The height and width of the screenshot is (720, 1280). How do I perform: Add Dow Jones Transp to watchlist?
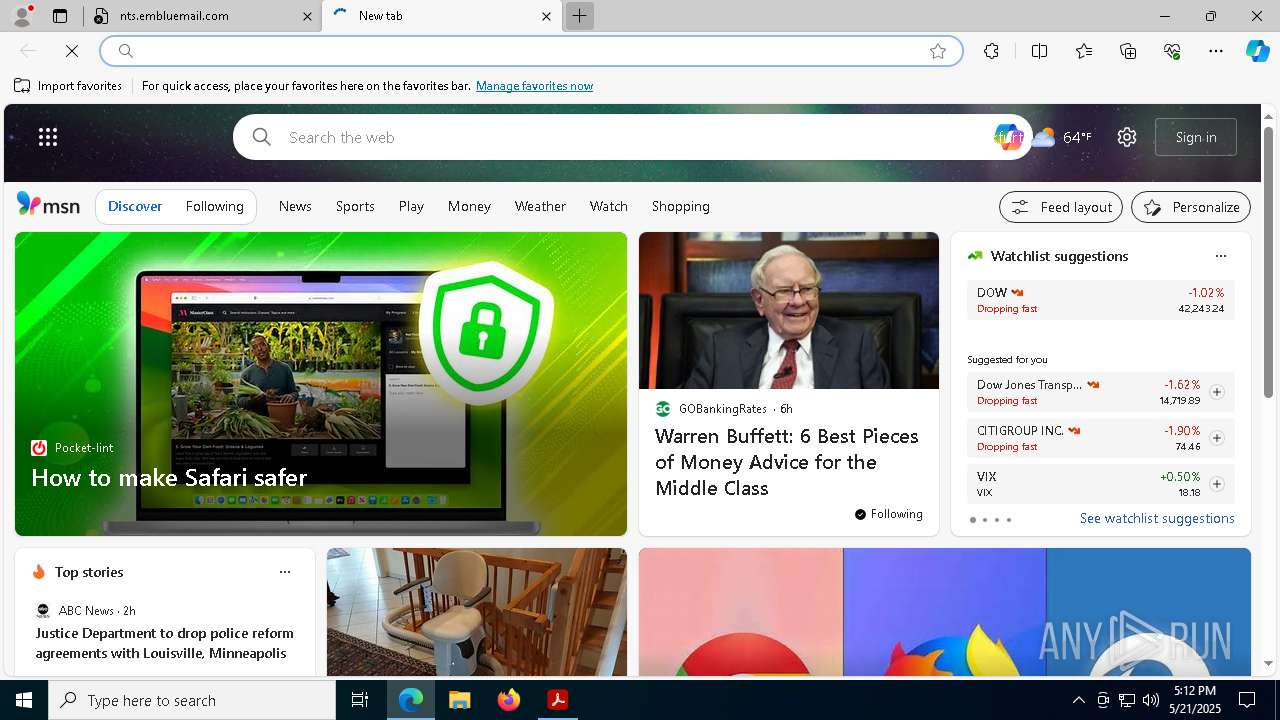(1216, 392)
